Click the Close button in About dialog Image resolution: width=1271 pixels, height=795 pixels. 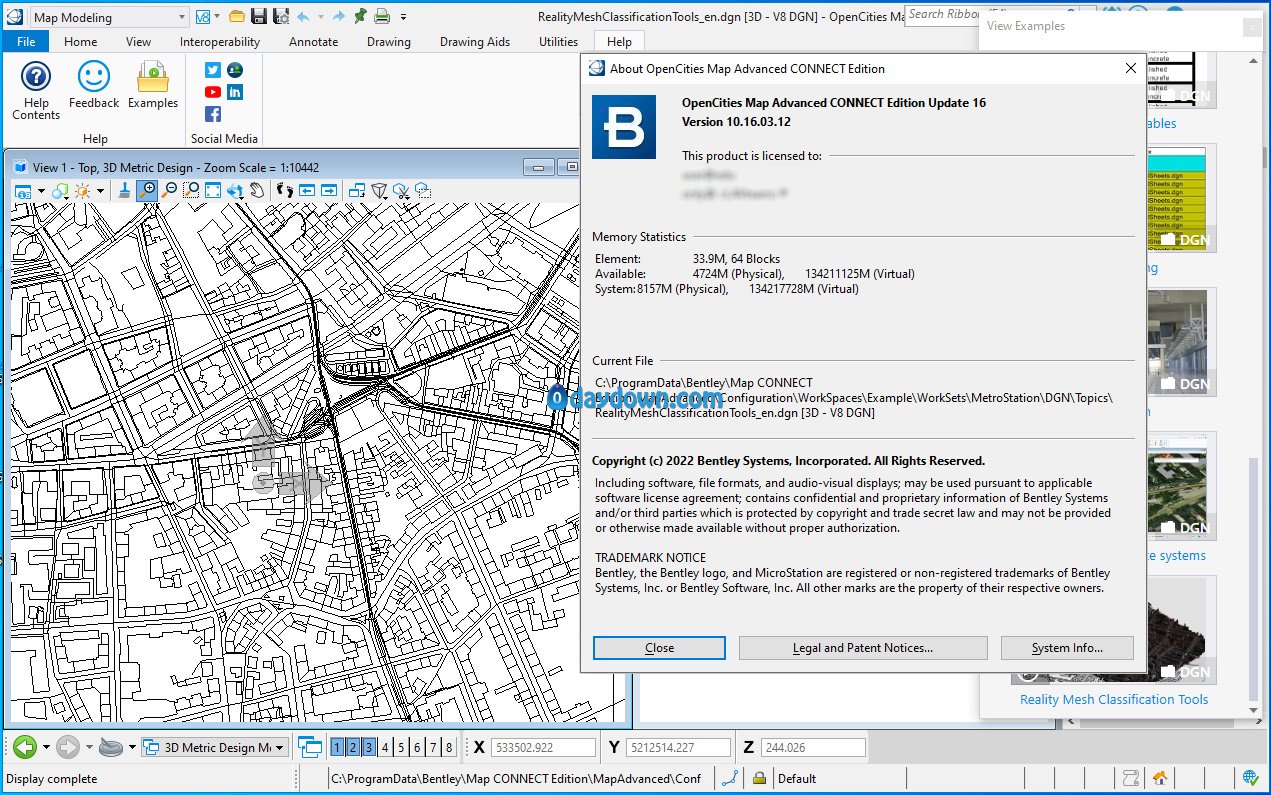pos(659,648)
